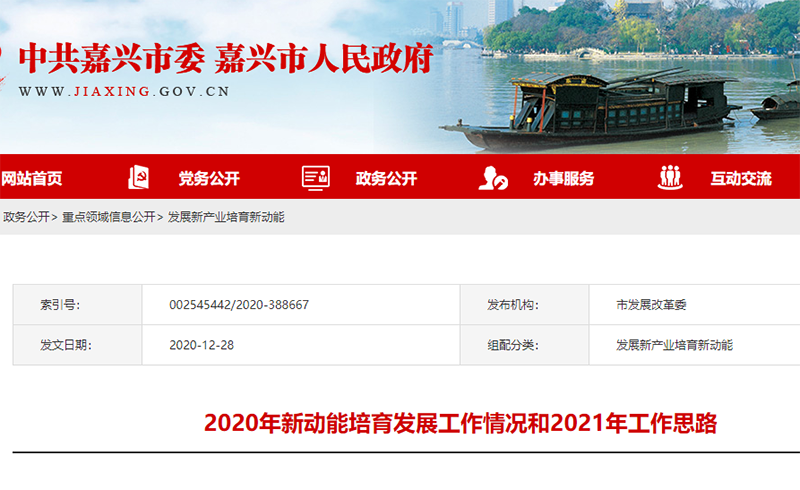Click the people group icon beside 互动交流
800x490 pixels.
[x=670, y=178]
